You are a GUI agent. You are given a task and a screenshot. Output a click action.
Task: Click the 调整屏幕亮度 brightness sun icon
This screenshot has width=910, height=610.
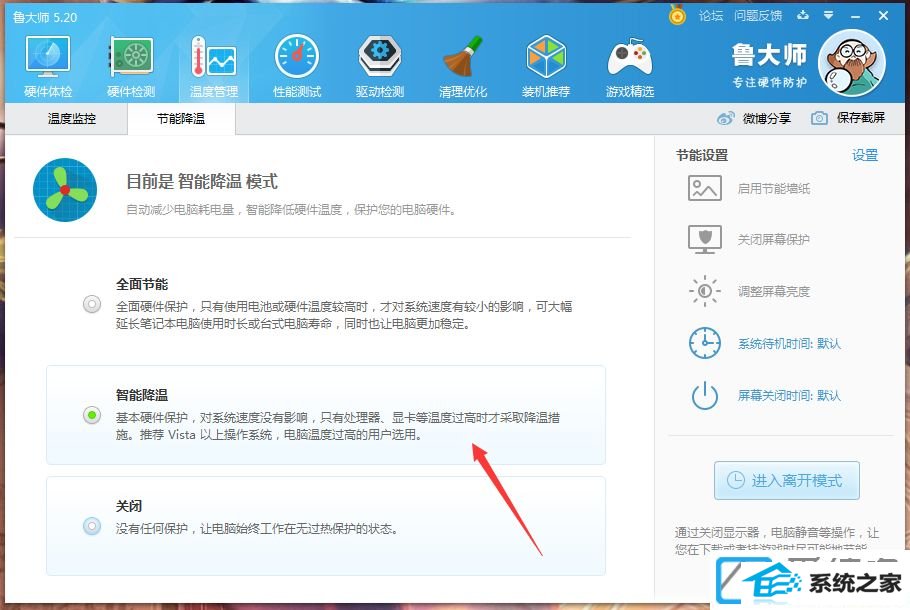(705, 291)
